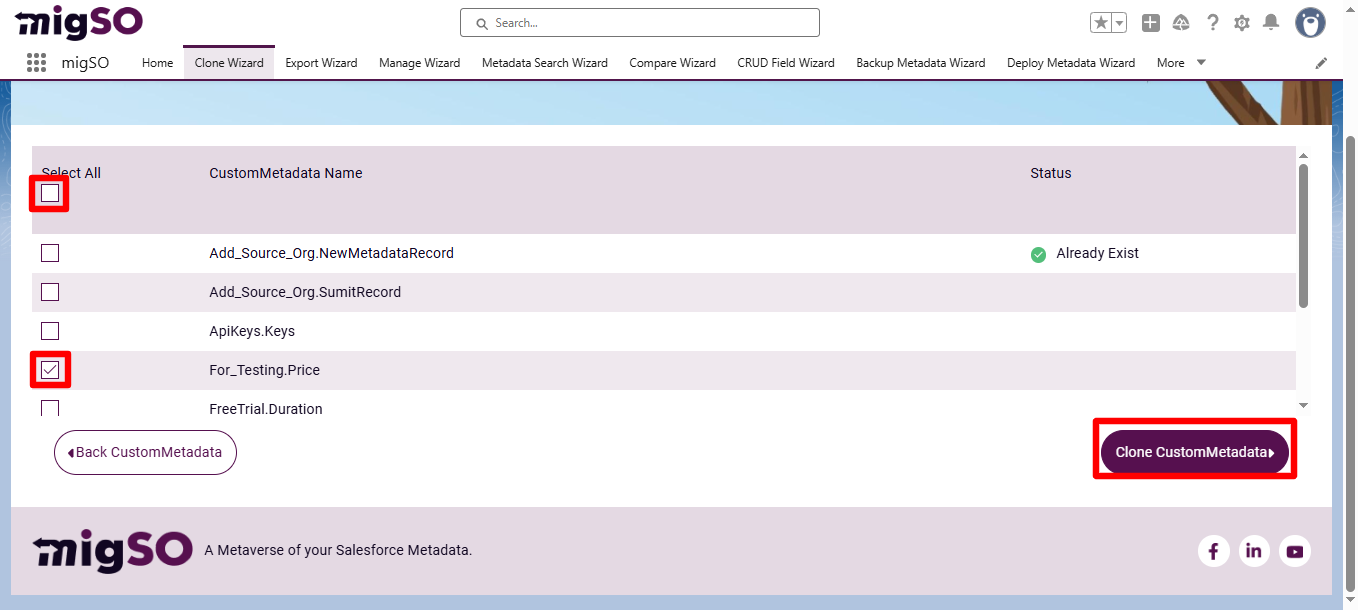The height and width of the screenshot is (610, 1358).
Task: Check the FreeTrial.Duration checkbox
Action: coord(50,407)
